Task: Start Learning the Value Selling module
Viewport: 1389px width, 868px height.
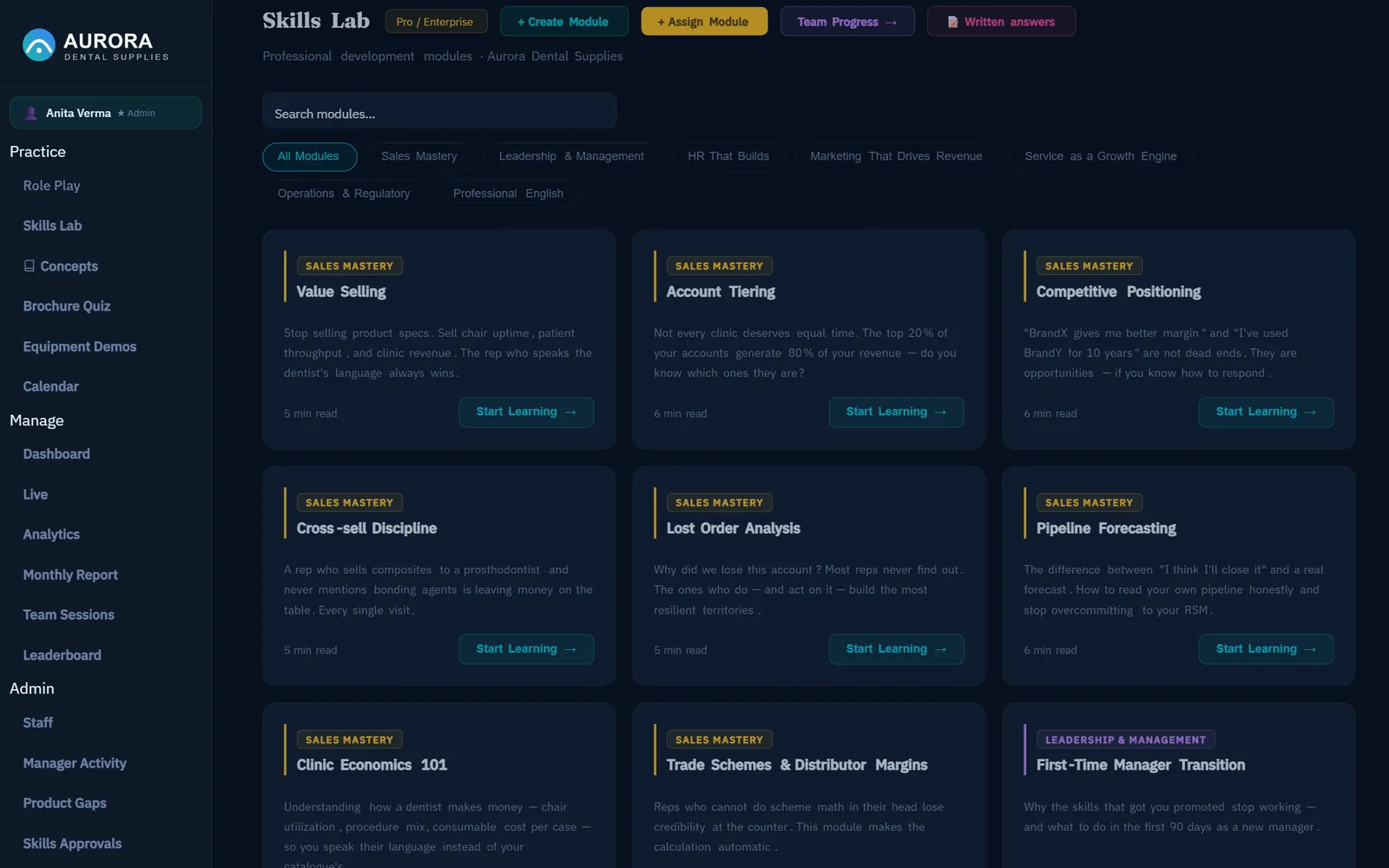Action: click(x=526, y=412)
